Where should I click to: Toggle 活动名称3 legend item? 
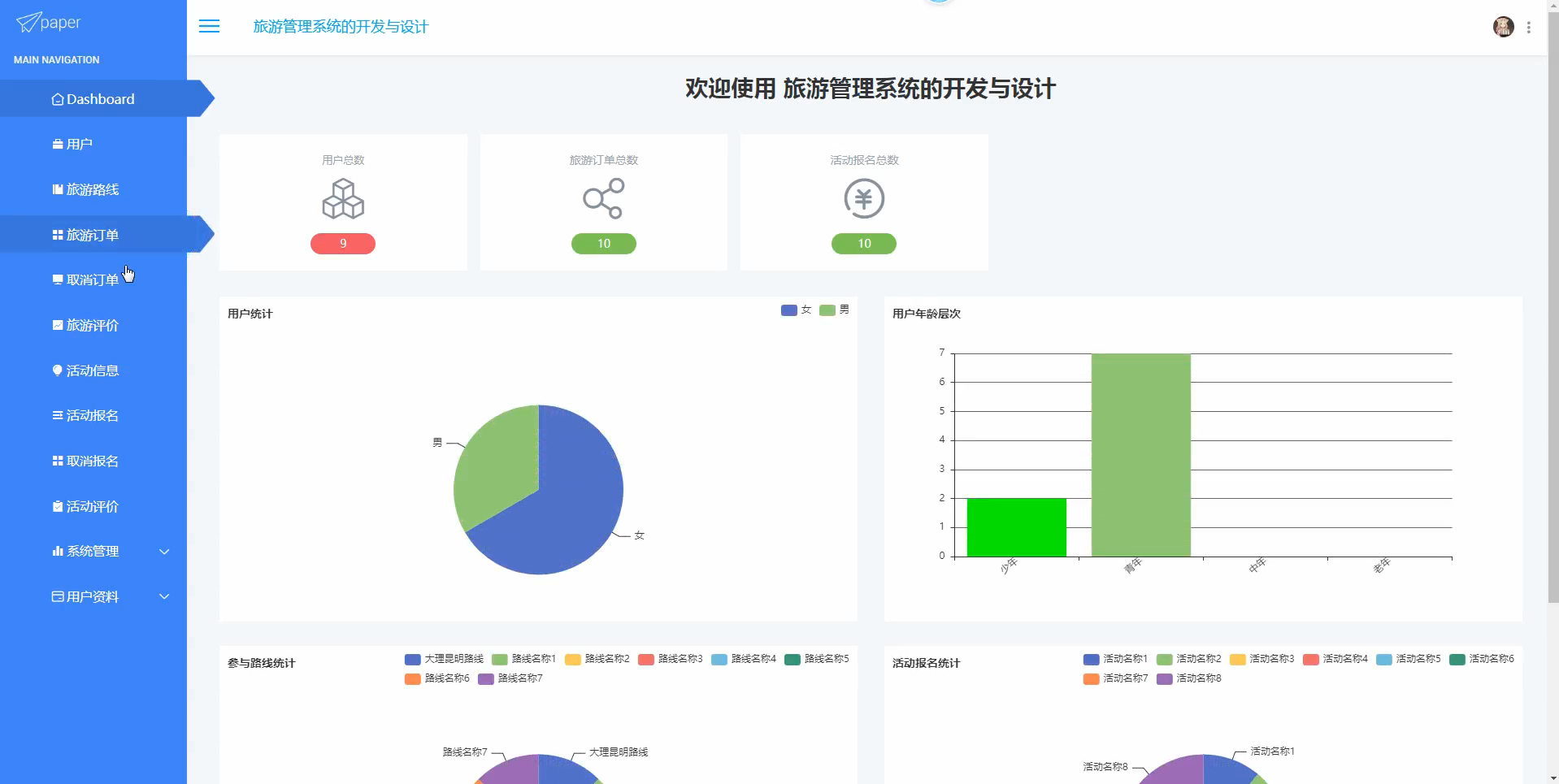[1262, 659]
